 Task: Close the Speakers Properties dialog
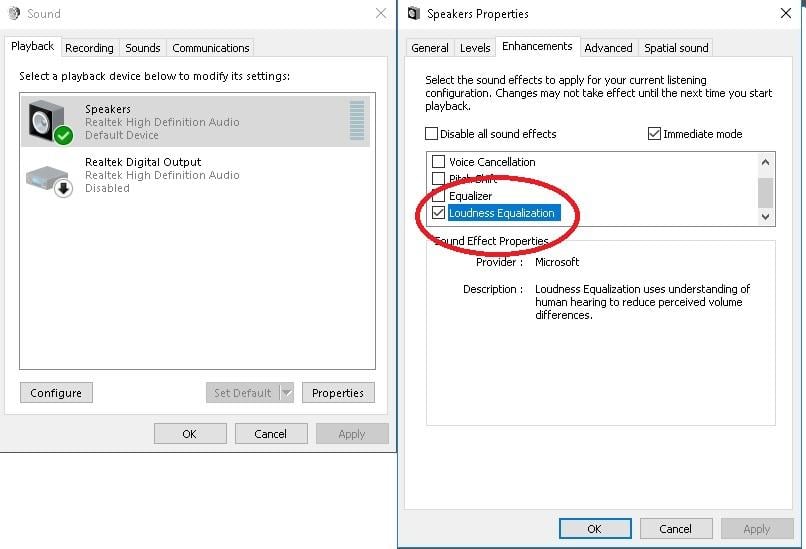[x=785, y=14]
